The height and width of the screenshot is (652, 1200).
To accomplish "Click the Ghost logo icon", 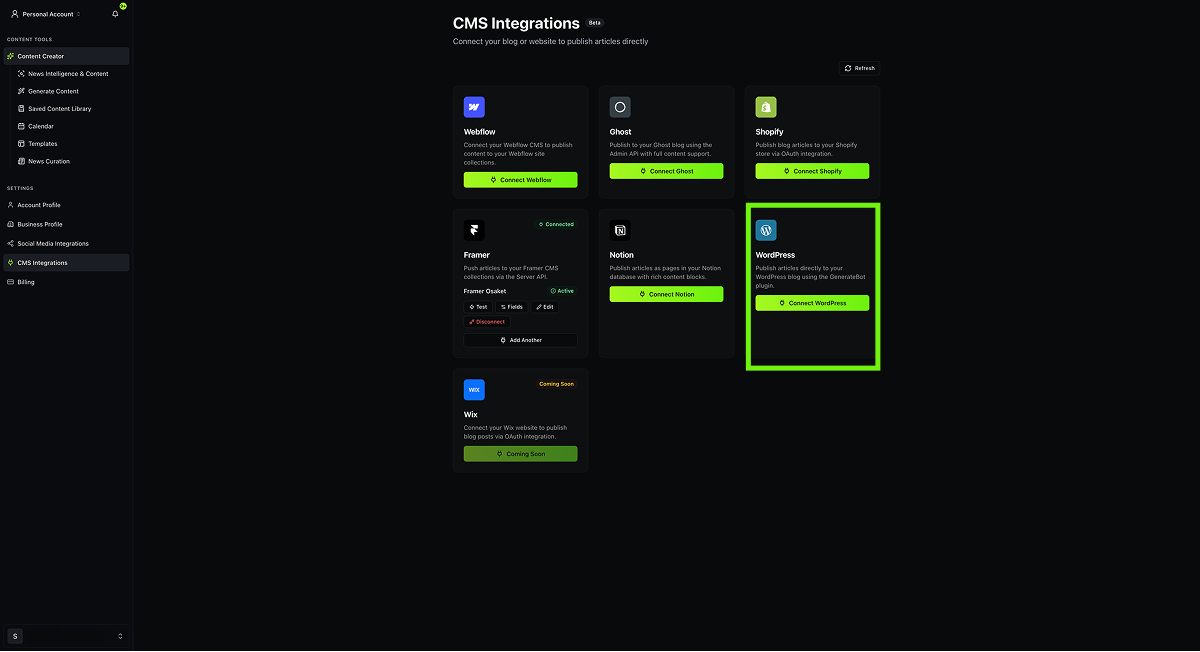I will [x=620, y=107].
